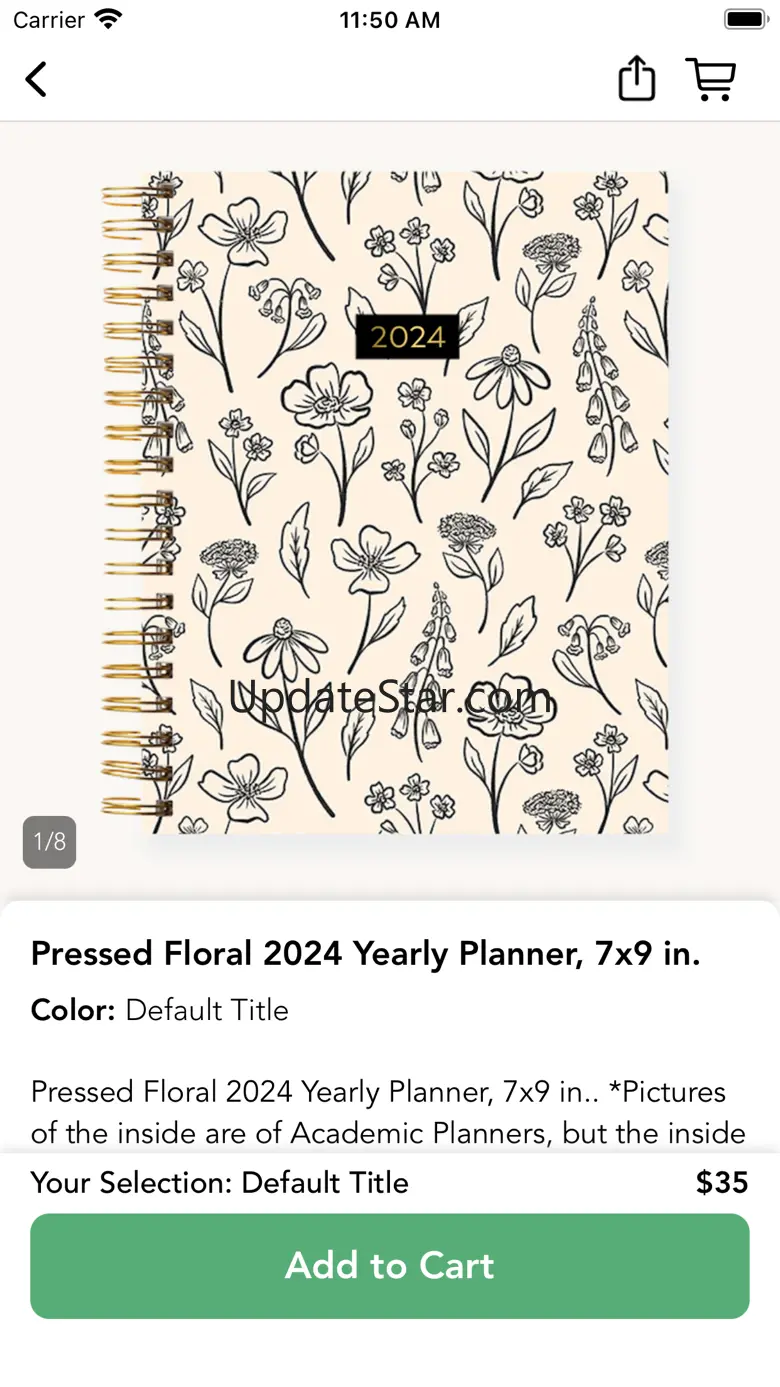Screen dimensions: 780x1387
Task: Open the share sheet icon
Action: point(637,78)
